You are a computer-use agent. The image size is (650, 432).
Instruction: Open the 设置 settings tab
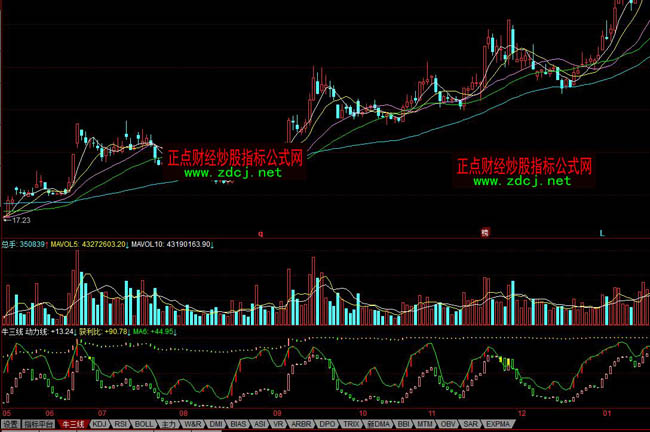coord(10,424)
